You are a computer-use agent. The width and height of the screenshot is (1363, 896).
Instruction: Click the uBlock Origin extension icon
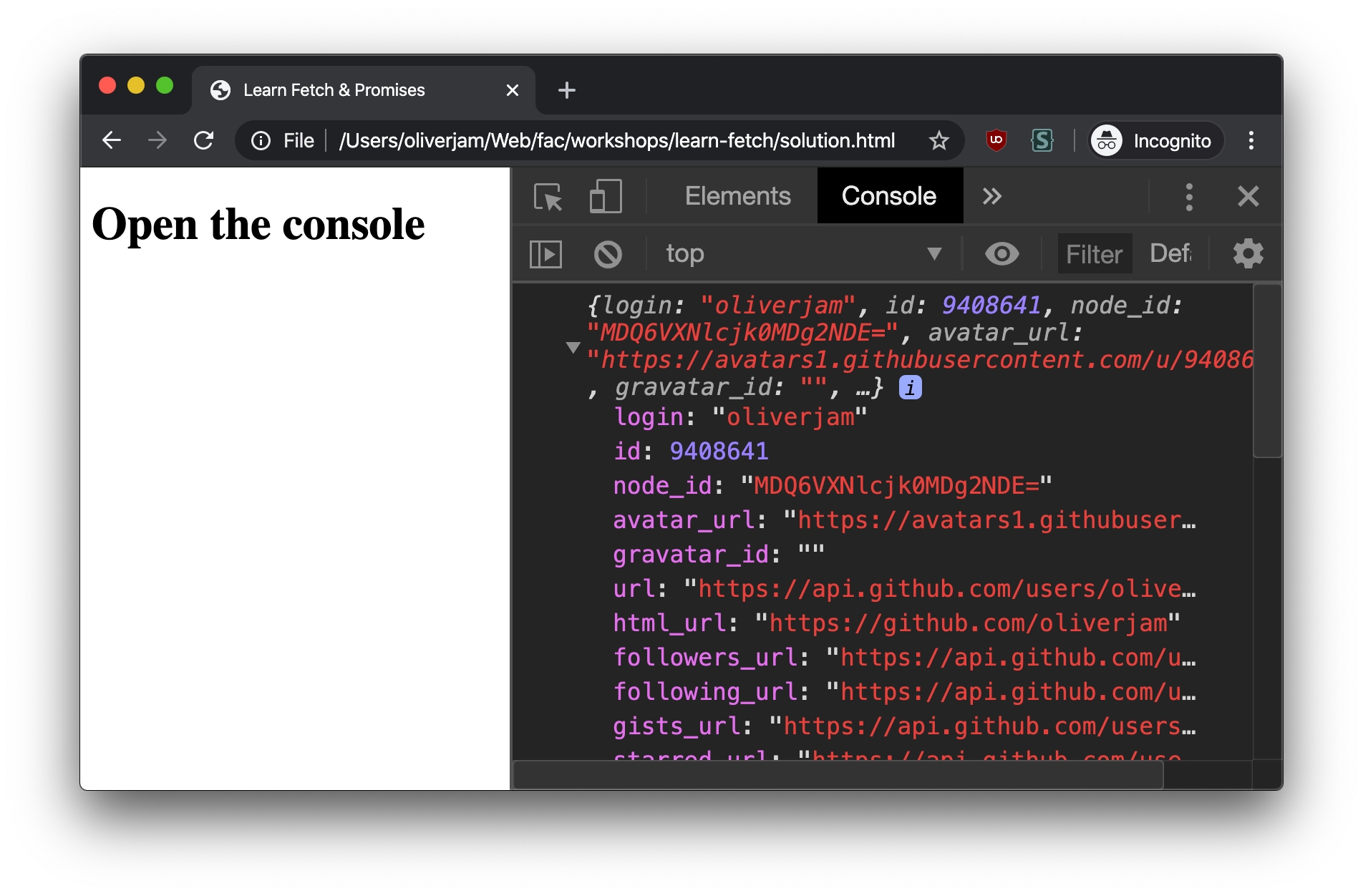pyautogui.click(x=996, y=141)
